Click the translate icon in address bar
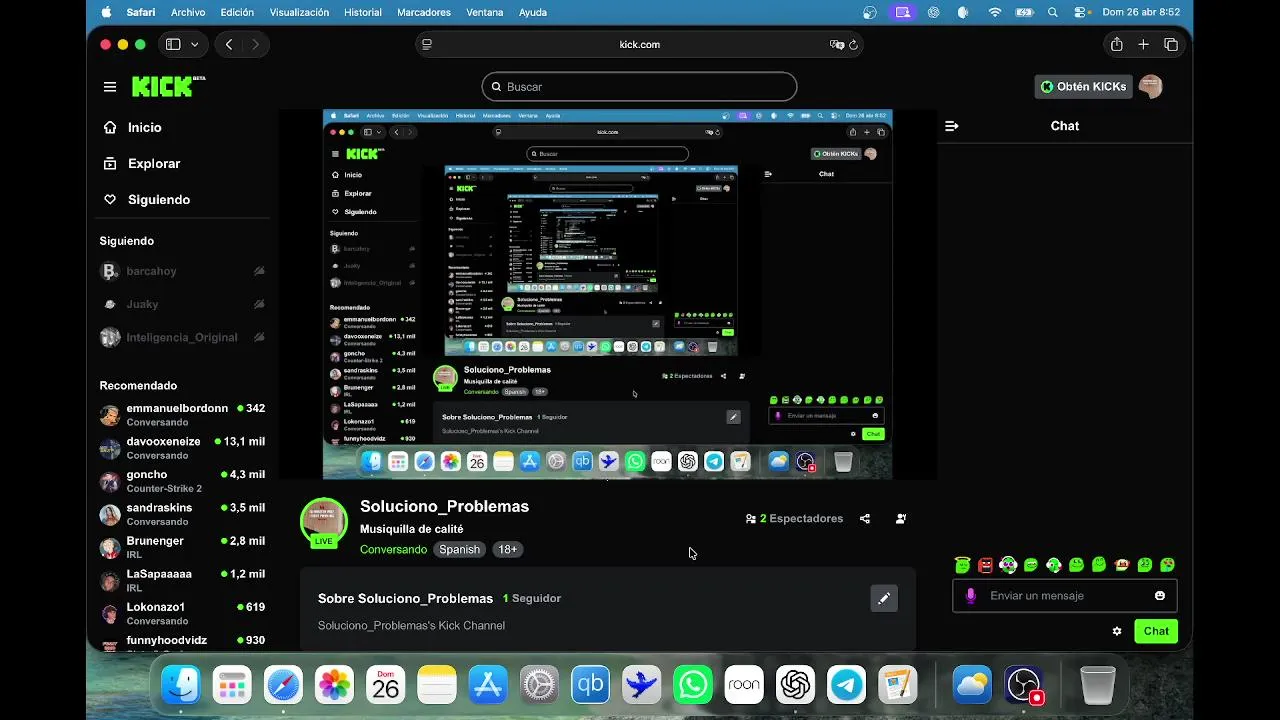Image resolution: width=1280 pixels, height=720 pixels. click(x=836, y=44)
